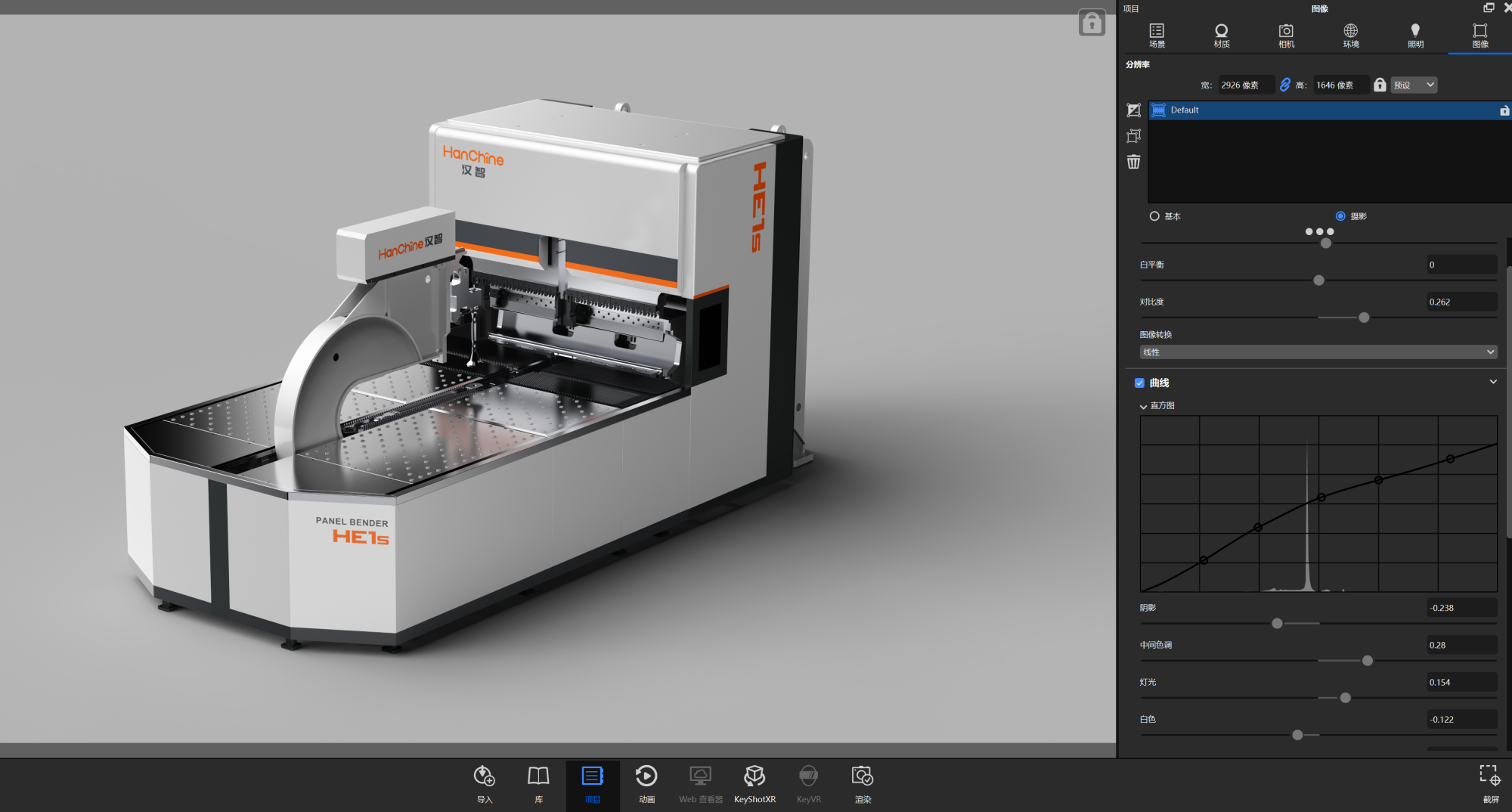Open the 预设 resolution preset dropdown

(1414, 85)
